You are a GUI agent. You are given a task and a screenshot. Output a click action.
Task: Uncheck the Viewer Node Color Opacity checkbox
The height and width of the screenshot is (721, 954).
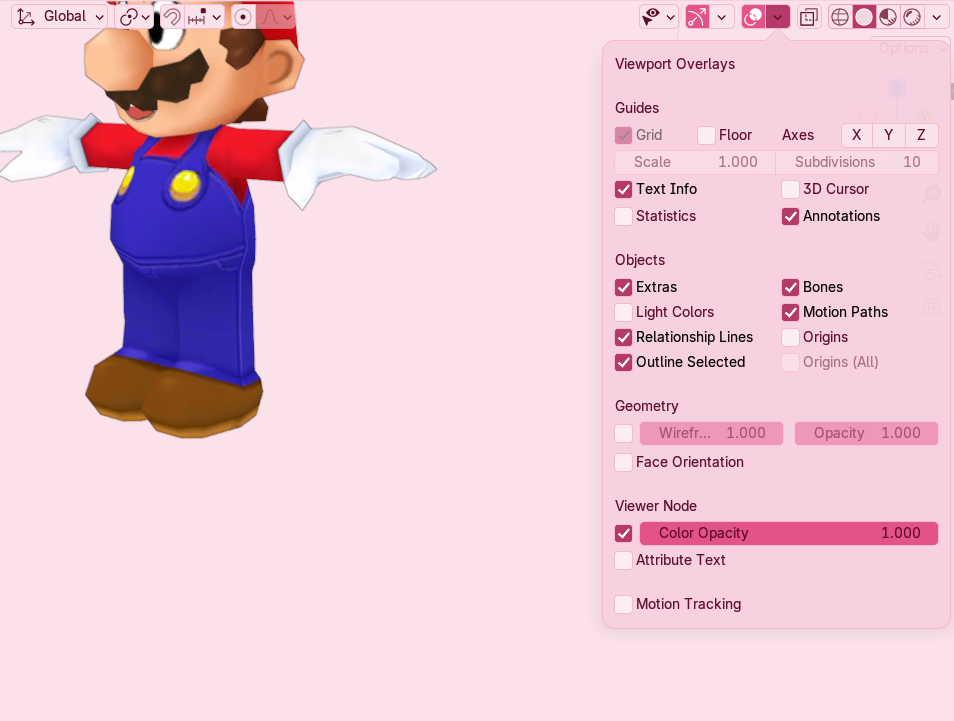click(623, 534)
